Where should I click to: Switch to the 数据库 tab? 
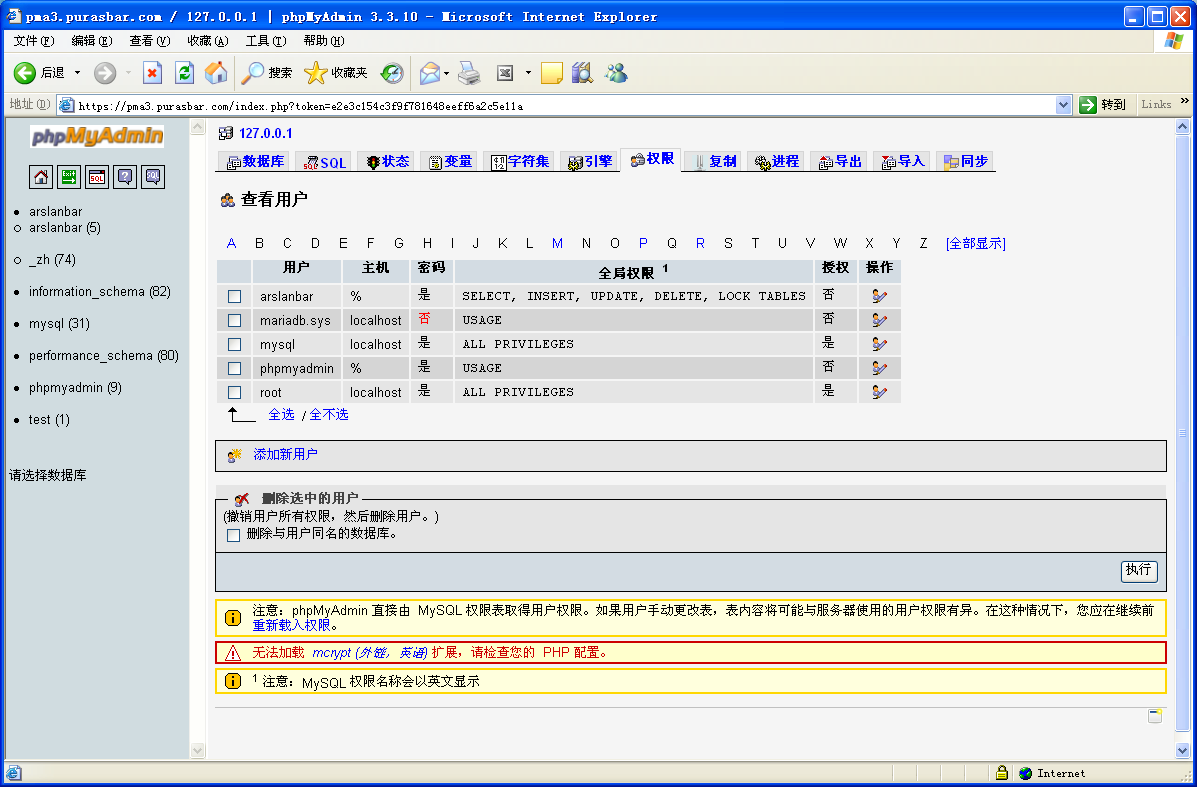(255, 161)
